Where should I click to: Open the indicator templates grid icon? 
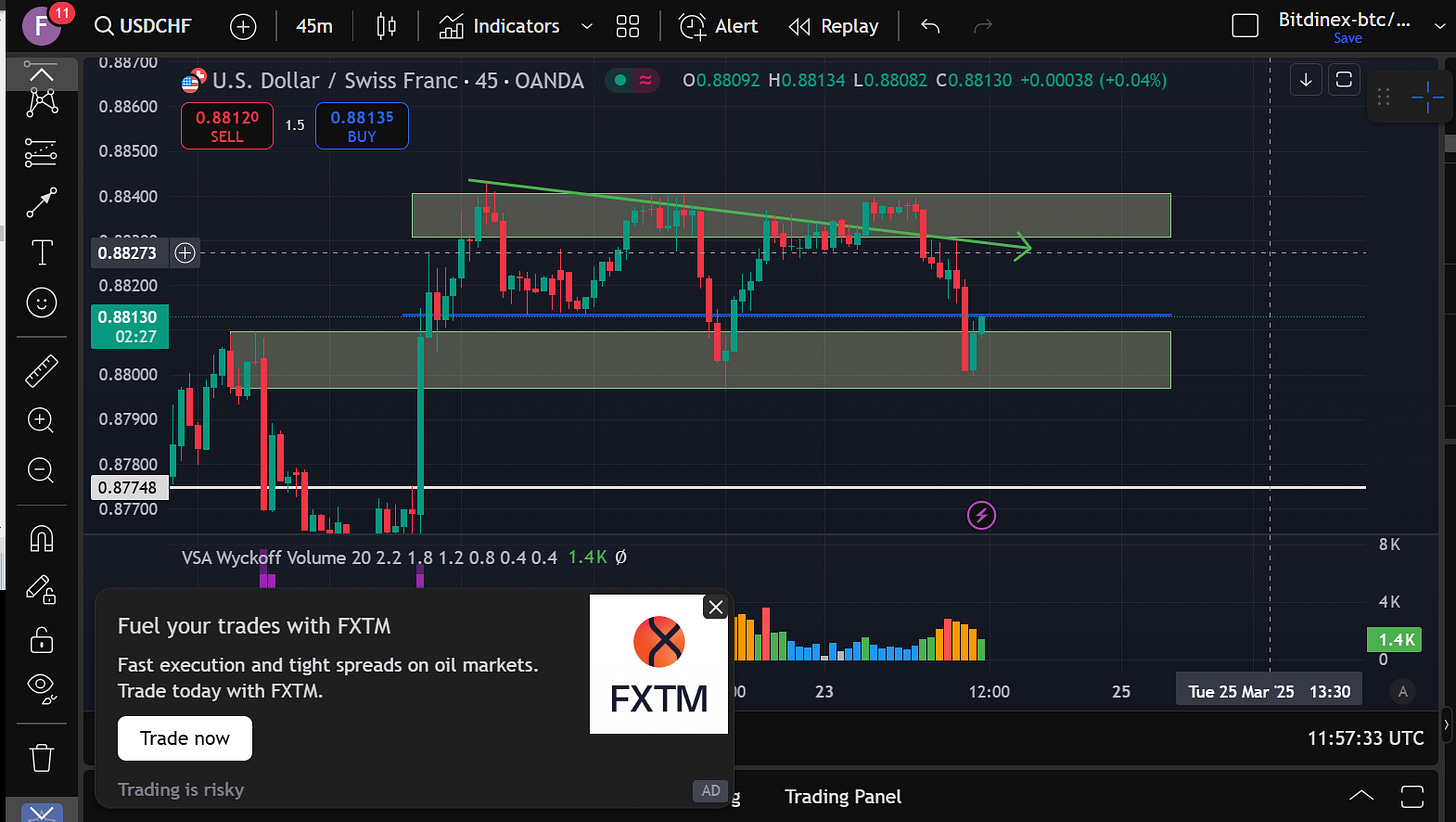coord(628,26)
